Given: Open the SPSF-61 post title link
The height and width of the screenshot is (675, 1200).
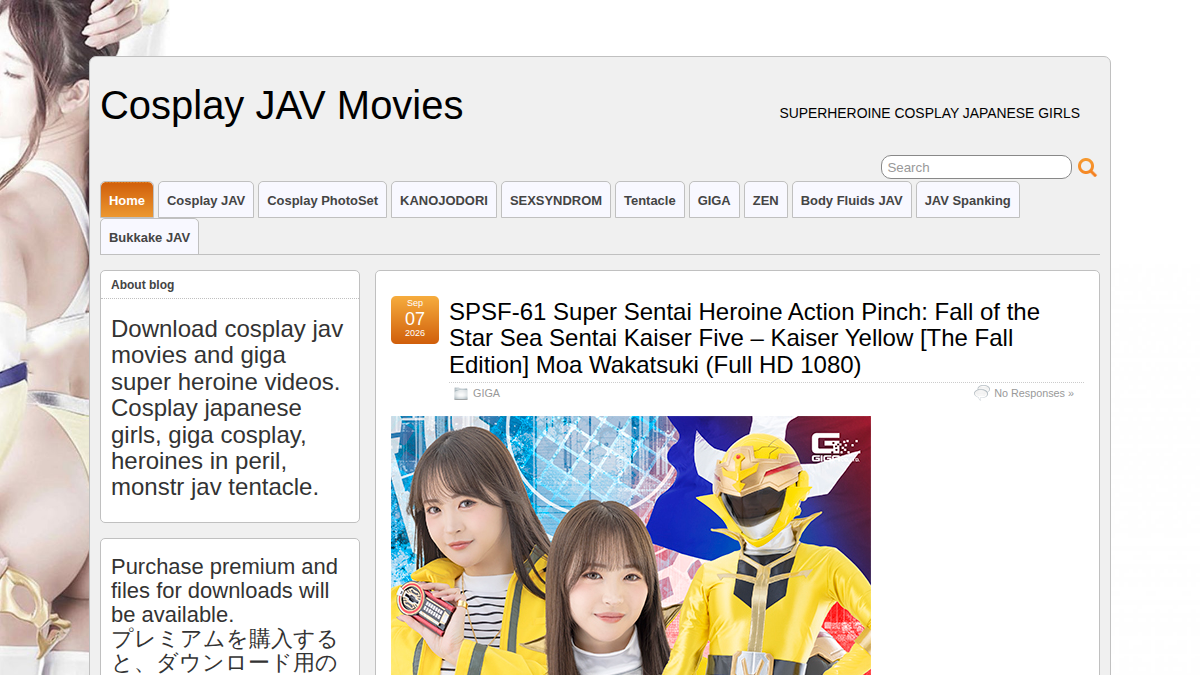Looking at the screenshot, I should (x=745, y=338).
